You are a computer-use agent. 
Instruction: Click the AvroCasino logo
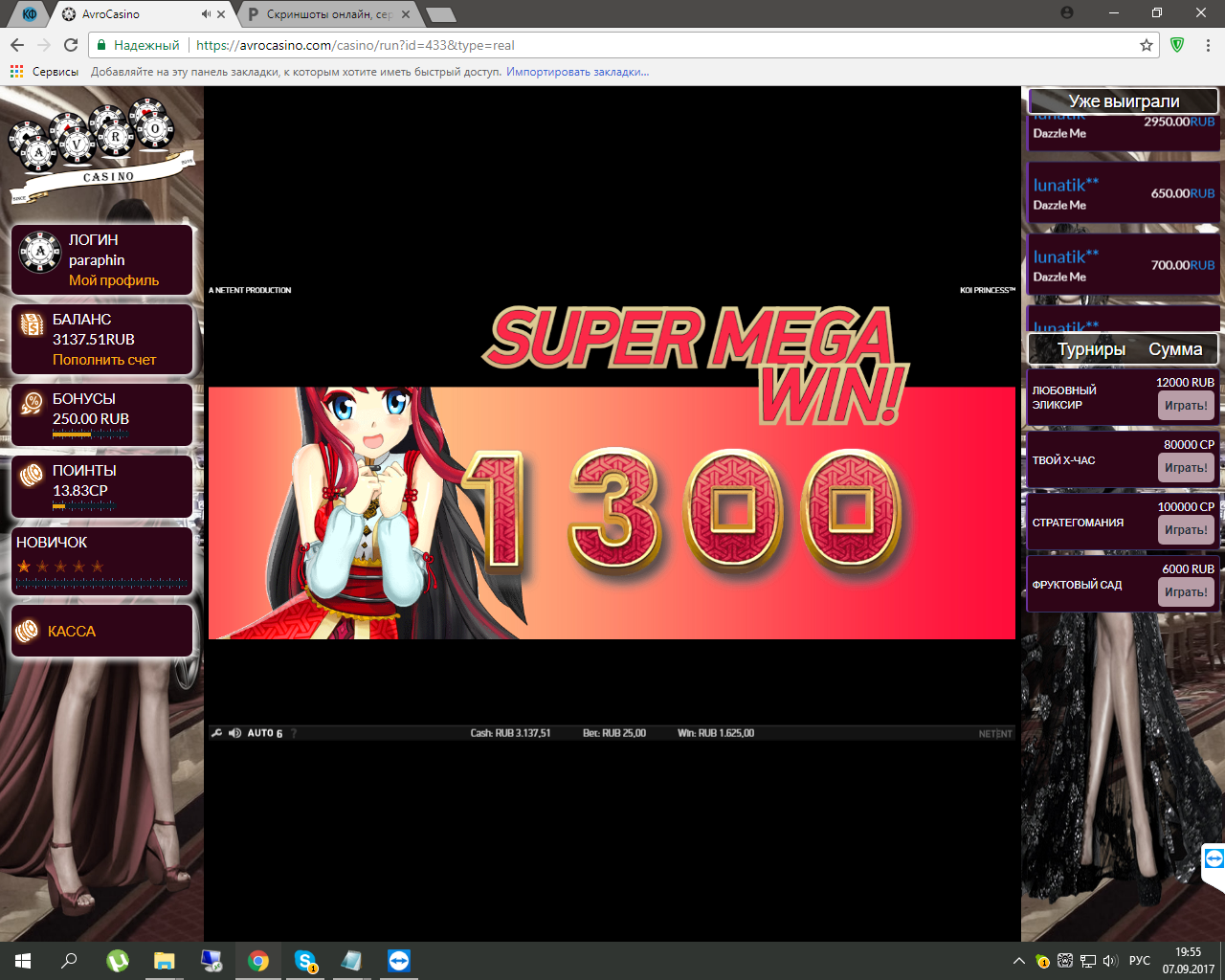click(100, 148)
